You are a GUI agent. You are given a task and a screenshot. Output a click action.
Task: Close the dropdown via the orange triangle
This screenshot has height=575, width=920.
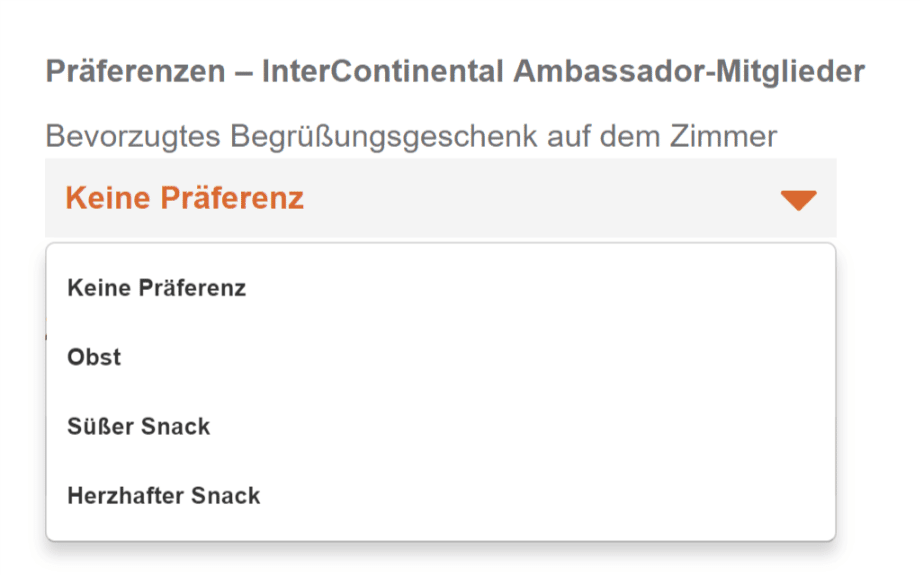798,199
